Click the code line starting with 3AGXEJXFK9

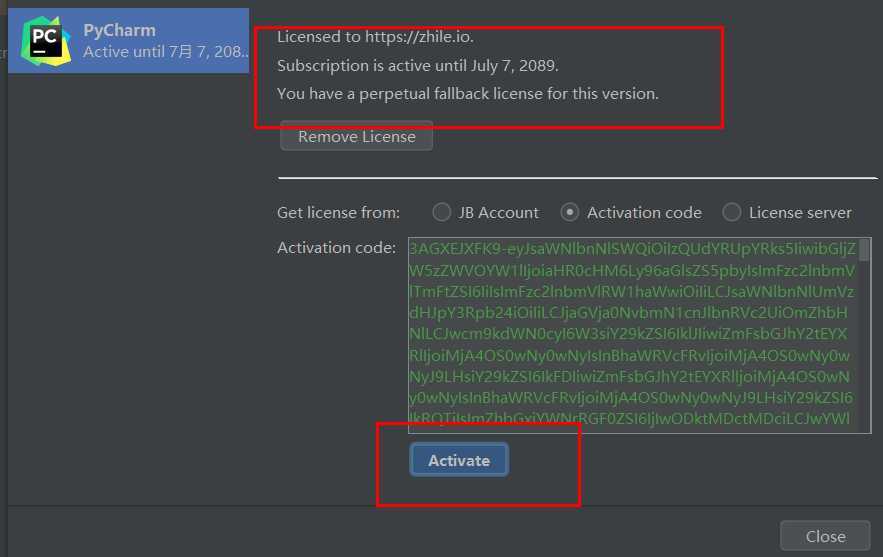[632, 249]
